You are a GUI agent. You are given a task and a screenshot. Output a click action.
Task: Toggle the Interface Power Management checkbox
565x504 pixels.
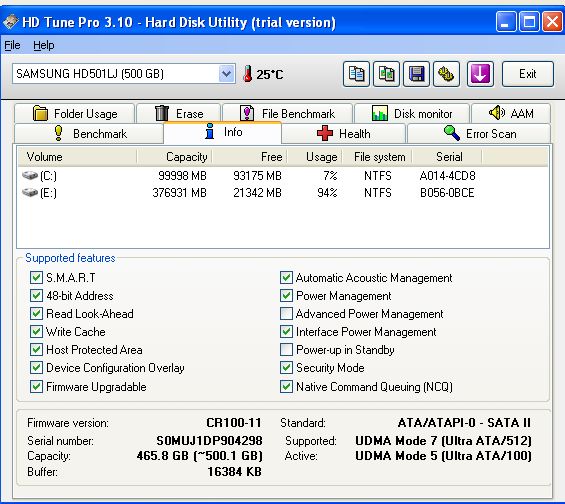click(x=286, y=332)
